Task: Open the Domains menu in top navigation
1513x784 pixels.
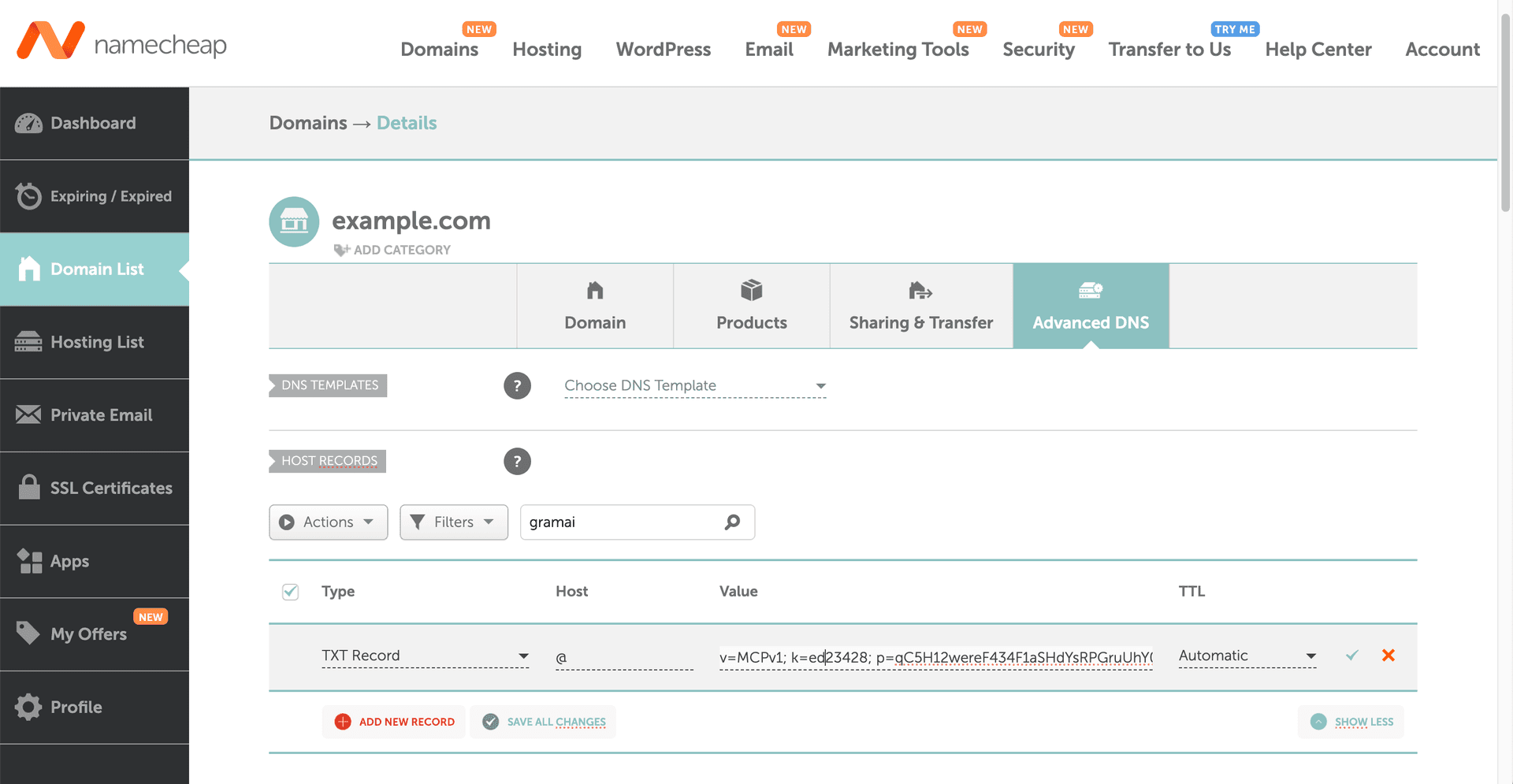Action: (x=439, y=49)
